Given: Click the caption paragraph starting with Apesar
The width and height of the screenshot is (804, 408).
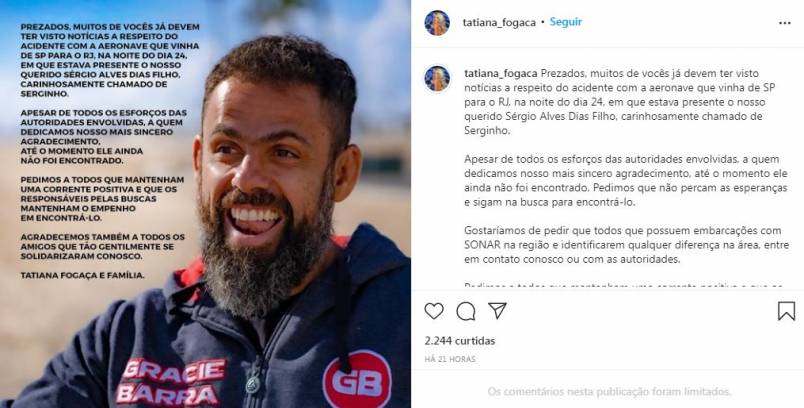Looking at the screenshot, I should pyautogui.click(x=626, y=180).
